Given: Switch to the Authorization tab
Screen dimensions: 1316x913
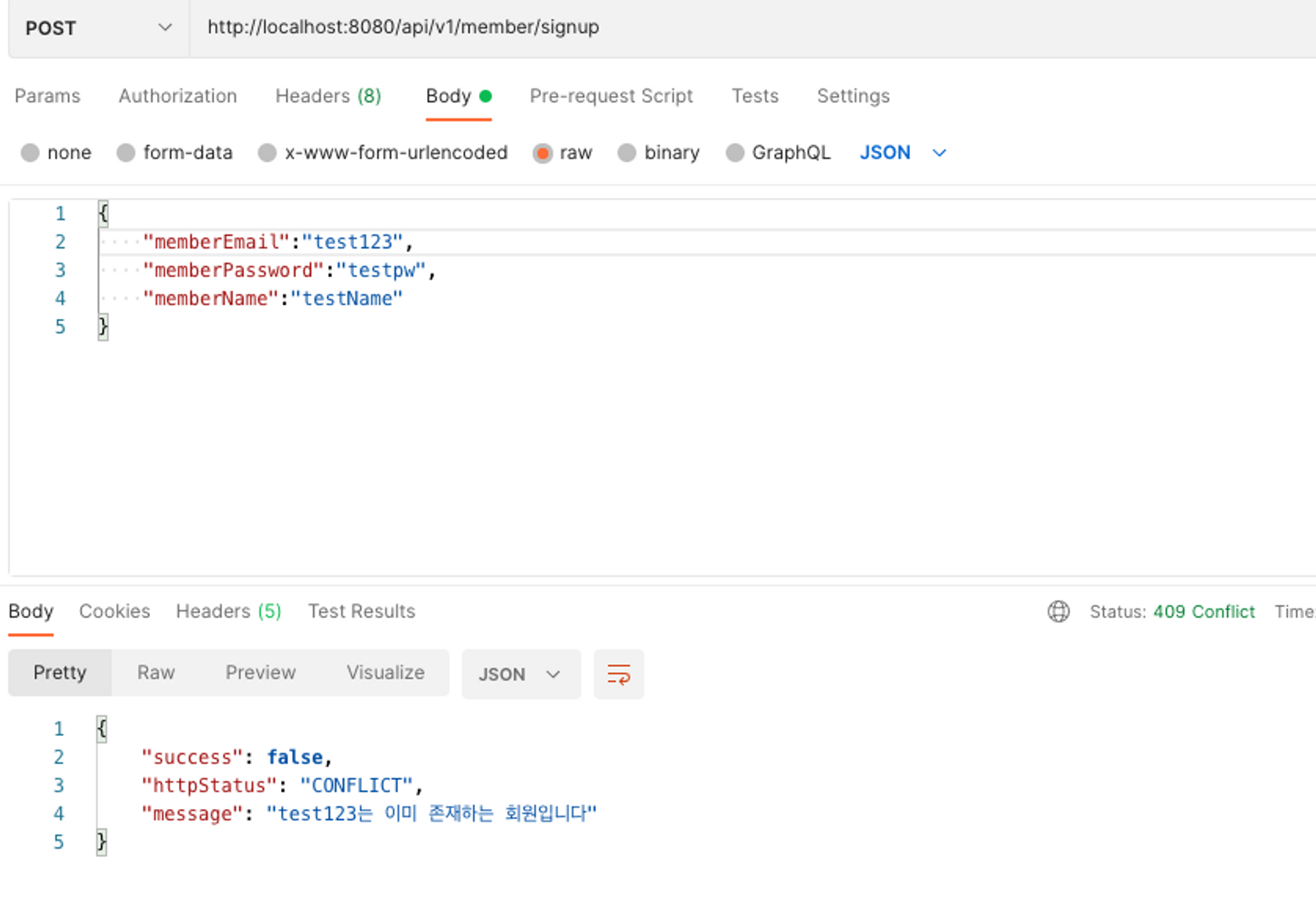Looking at the screenshot, I should tap(178, 96).
